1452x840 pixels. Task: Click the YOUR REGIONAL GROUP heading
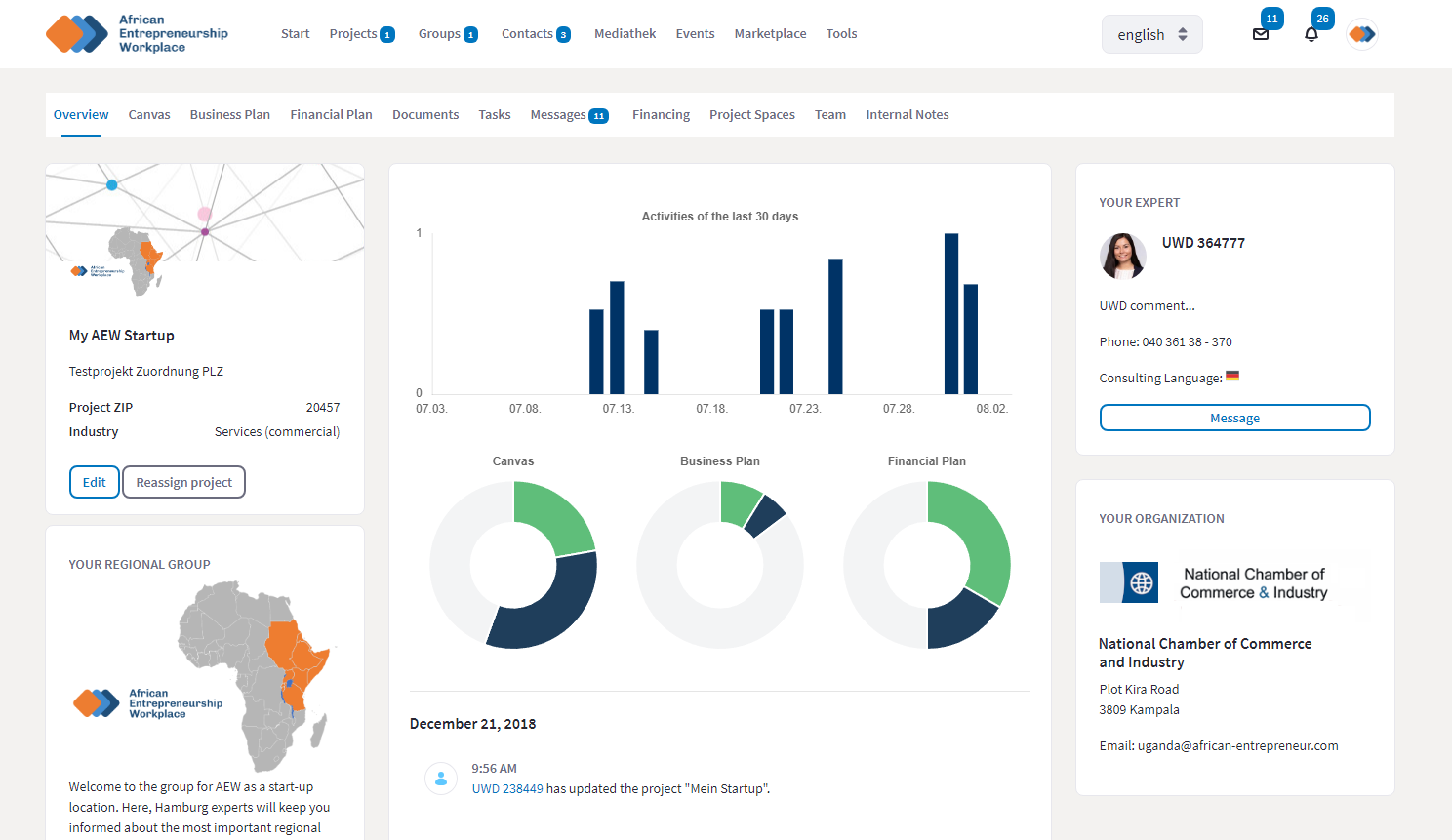[x=140, y=565]
